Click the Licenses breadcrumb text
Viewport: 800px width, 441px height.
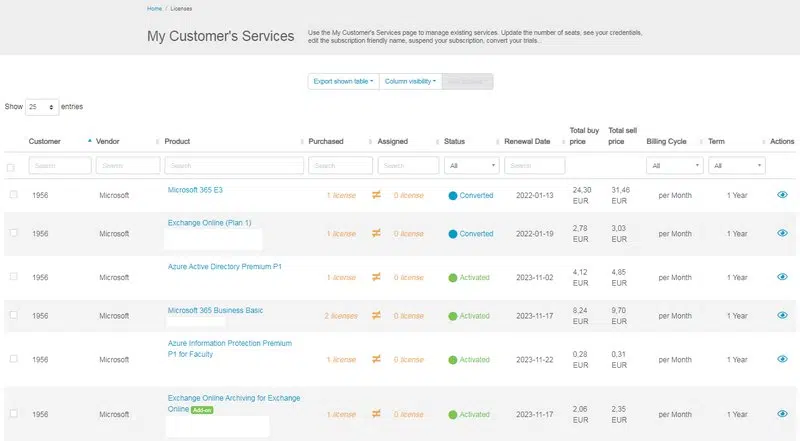[181, 9]
